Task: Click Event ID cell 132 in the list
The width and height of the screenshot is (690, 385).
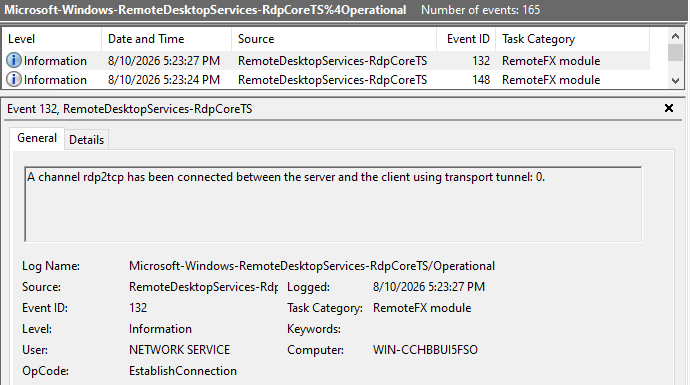Action: pyautogui.click(x=481, y=61)
